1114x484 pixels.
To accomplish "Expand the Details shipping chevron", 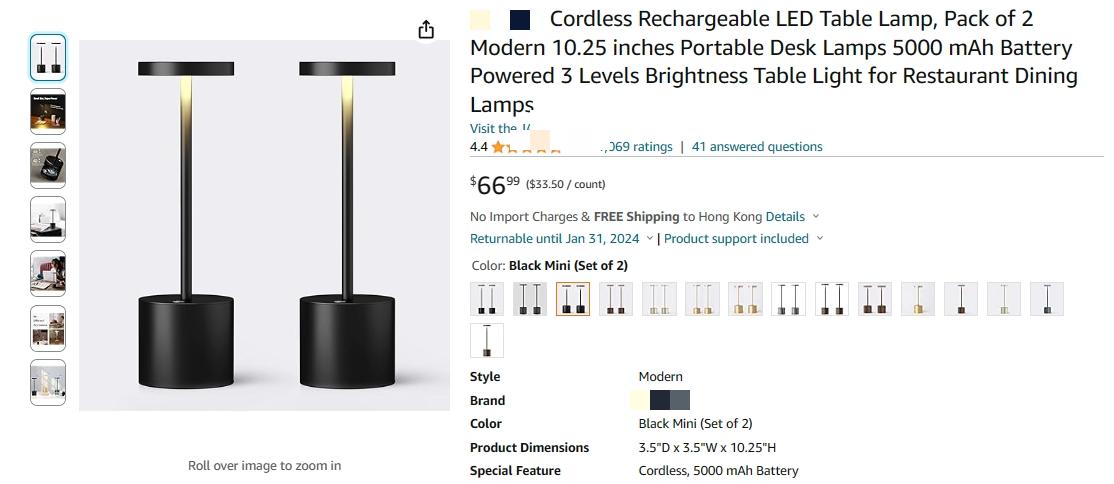I will (x=816, y=216).
